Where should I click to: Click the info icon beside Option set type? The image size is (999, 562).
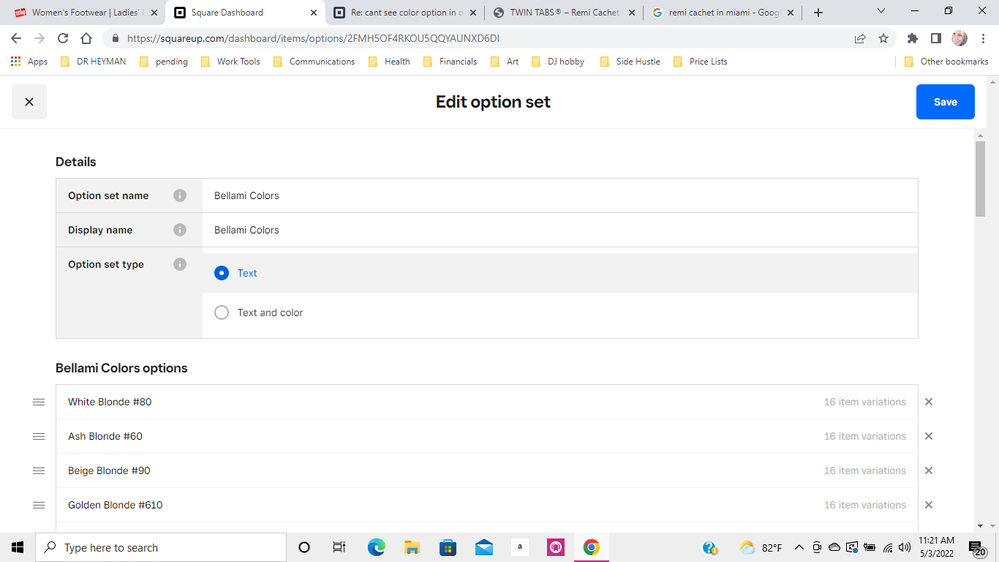pyautogui.click(x=180, y=265)
